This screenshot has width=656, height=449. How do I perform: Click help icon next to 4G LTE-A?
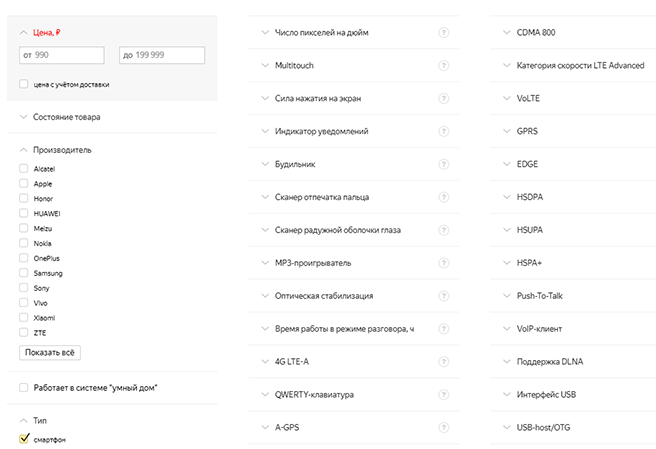point(443,361)
